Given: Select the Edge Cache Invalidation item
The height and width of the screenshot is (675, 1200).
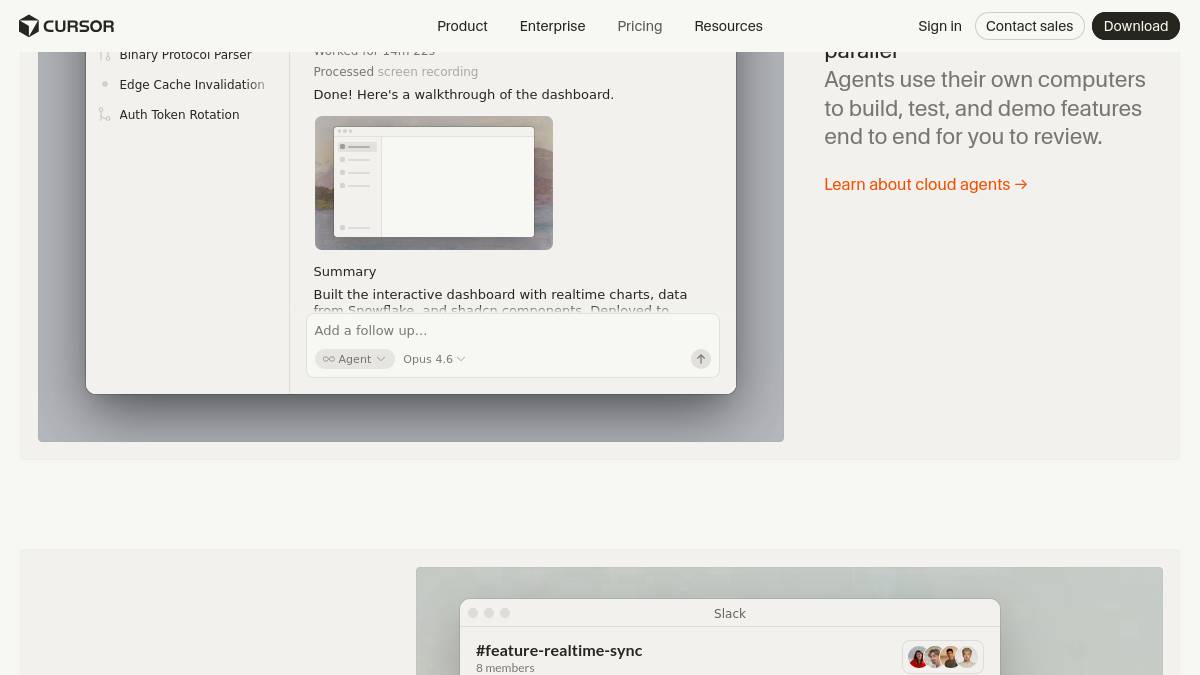Looking at the screenshot, I should pyautogui.click(x=192, y=85).
